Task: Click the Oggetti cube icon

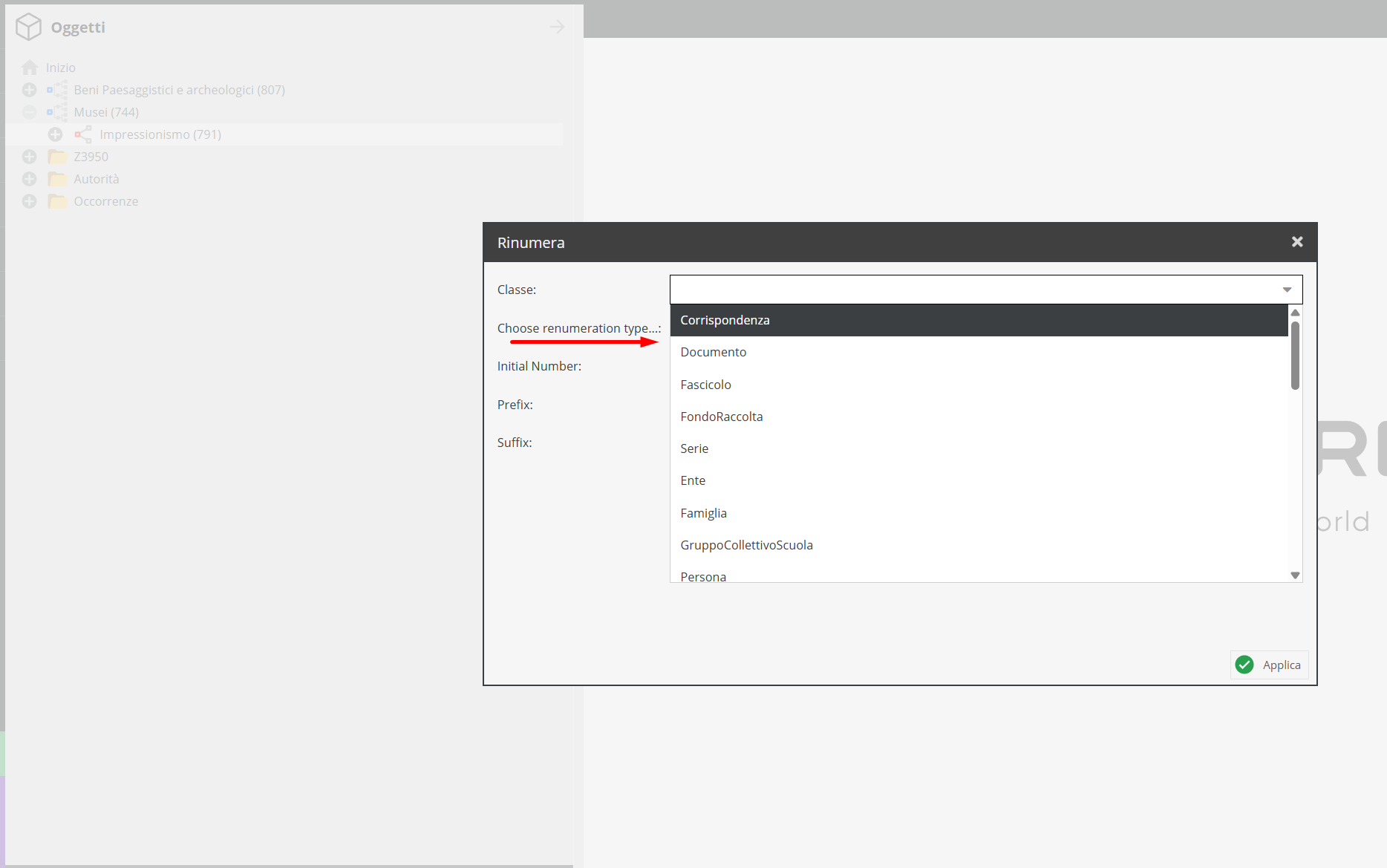Action: [28, 27]
